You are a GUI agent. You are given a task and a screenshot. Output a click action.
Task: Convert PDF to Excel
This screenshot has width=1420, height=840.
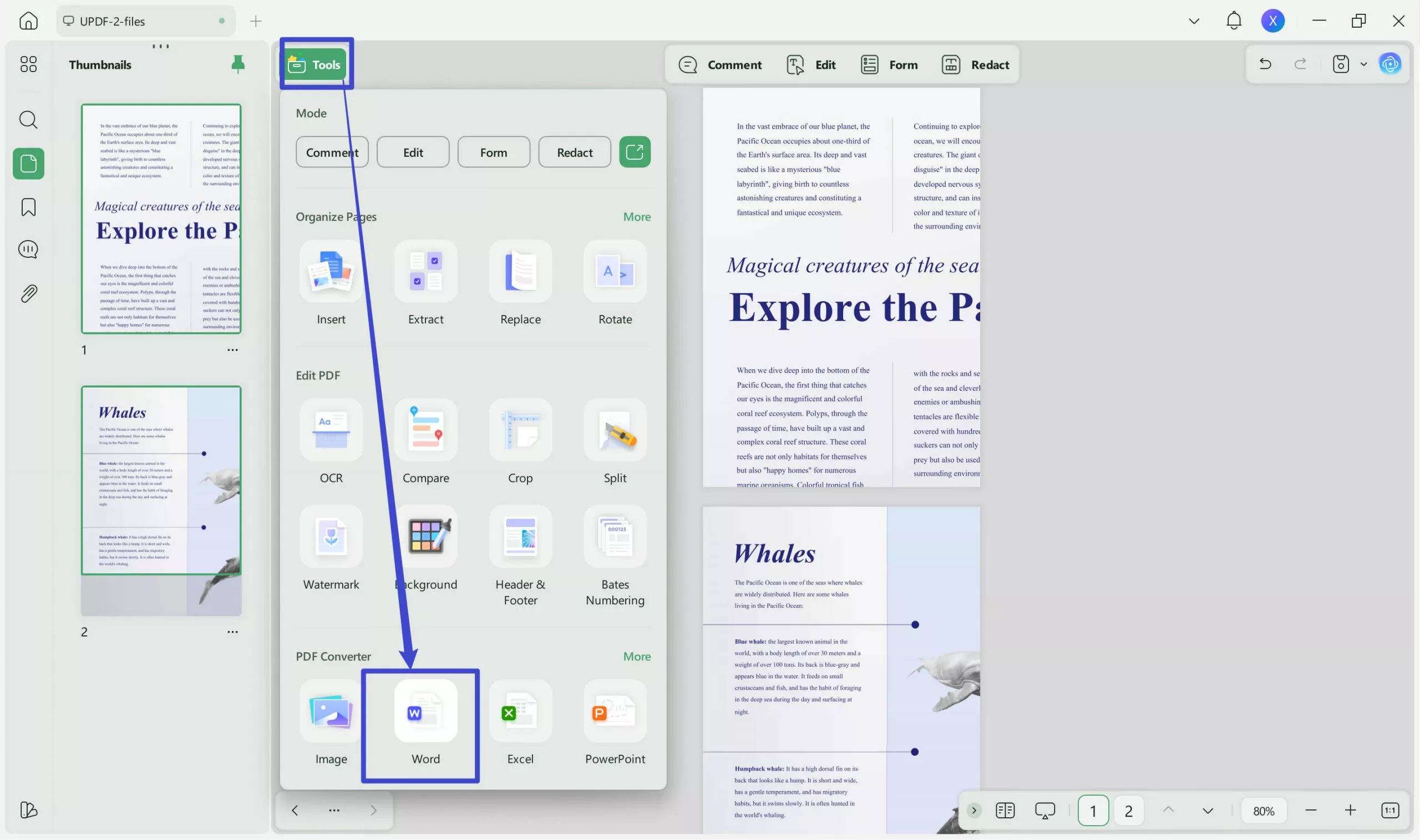click(x=520, y=711)
